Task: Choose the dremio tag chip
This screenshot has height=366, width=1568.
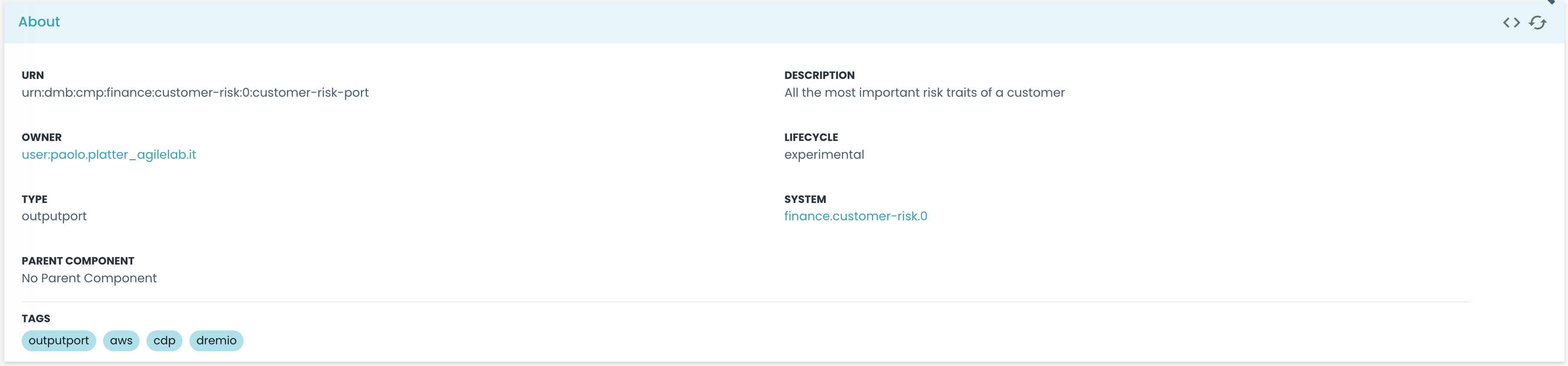Action: [x=216, y=340]
